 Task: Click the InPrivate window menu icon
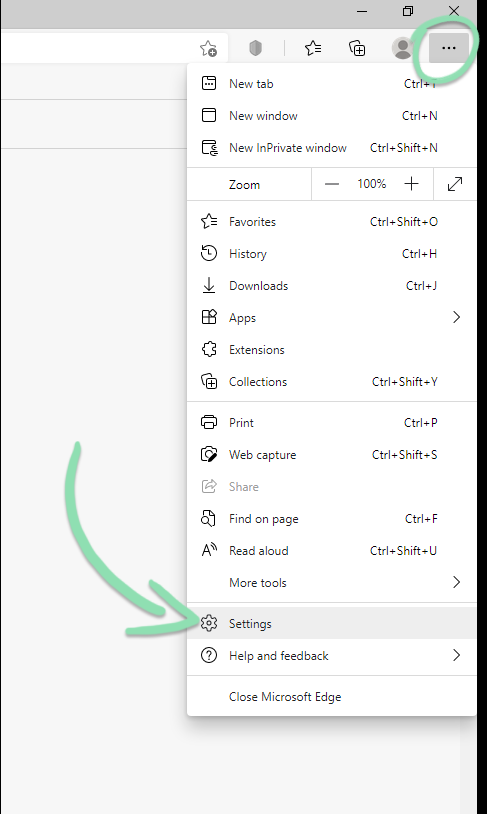[x=210, y=148]
